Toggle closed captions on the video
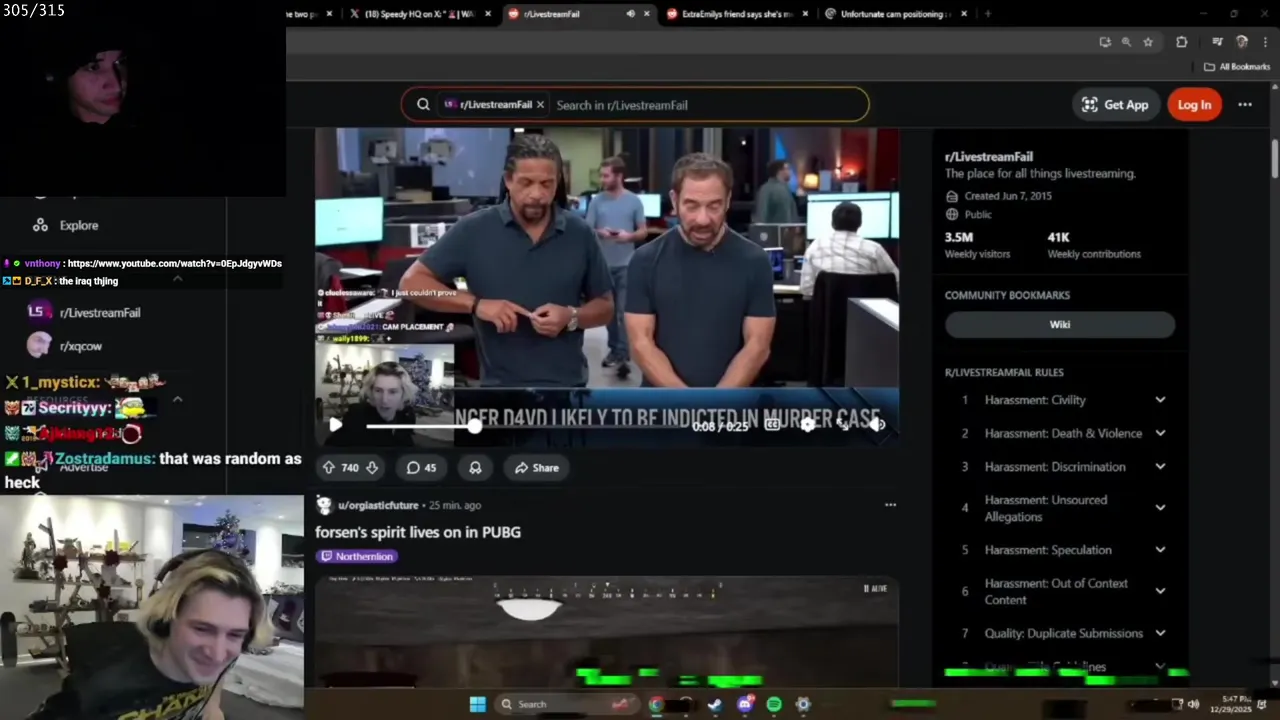Viewport: 1280px width, 720px height. point(772,424)
